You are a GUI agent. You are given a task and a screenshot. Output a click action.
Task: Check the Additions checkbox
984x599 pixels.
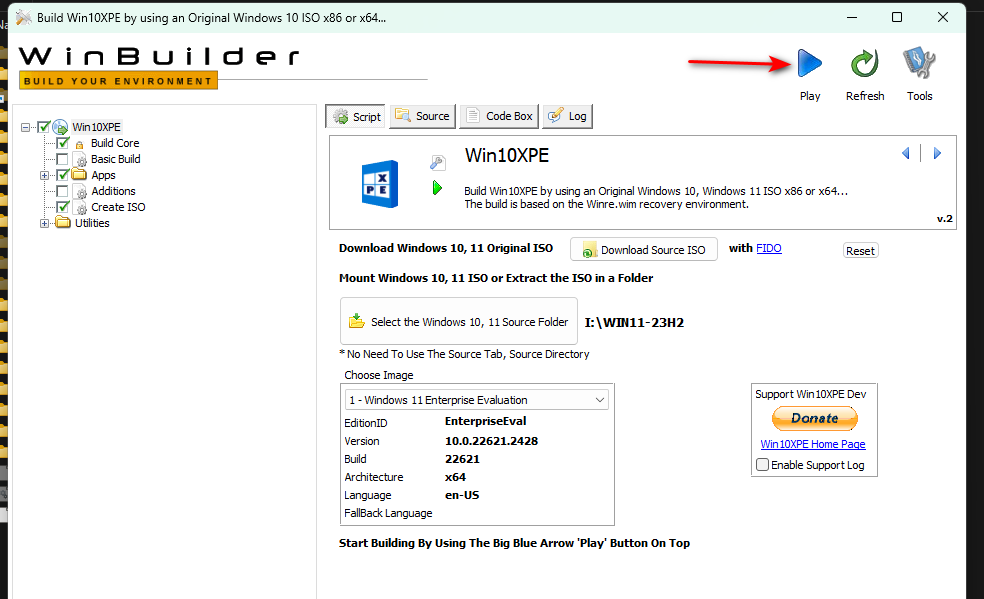62,191
